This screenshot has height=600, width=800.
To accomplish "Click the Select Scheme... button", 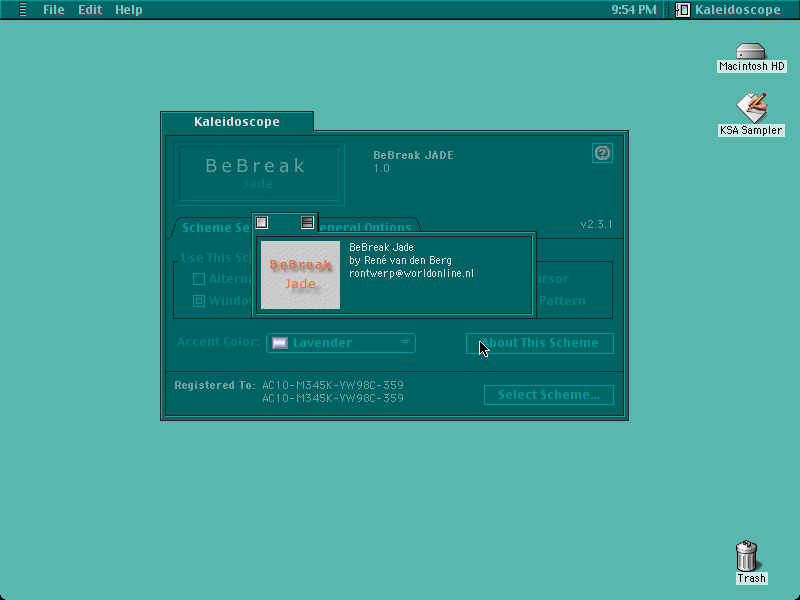I will tap(549, 395).
